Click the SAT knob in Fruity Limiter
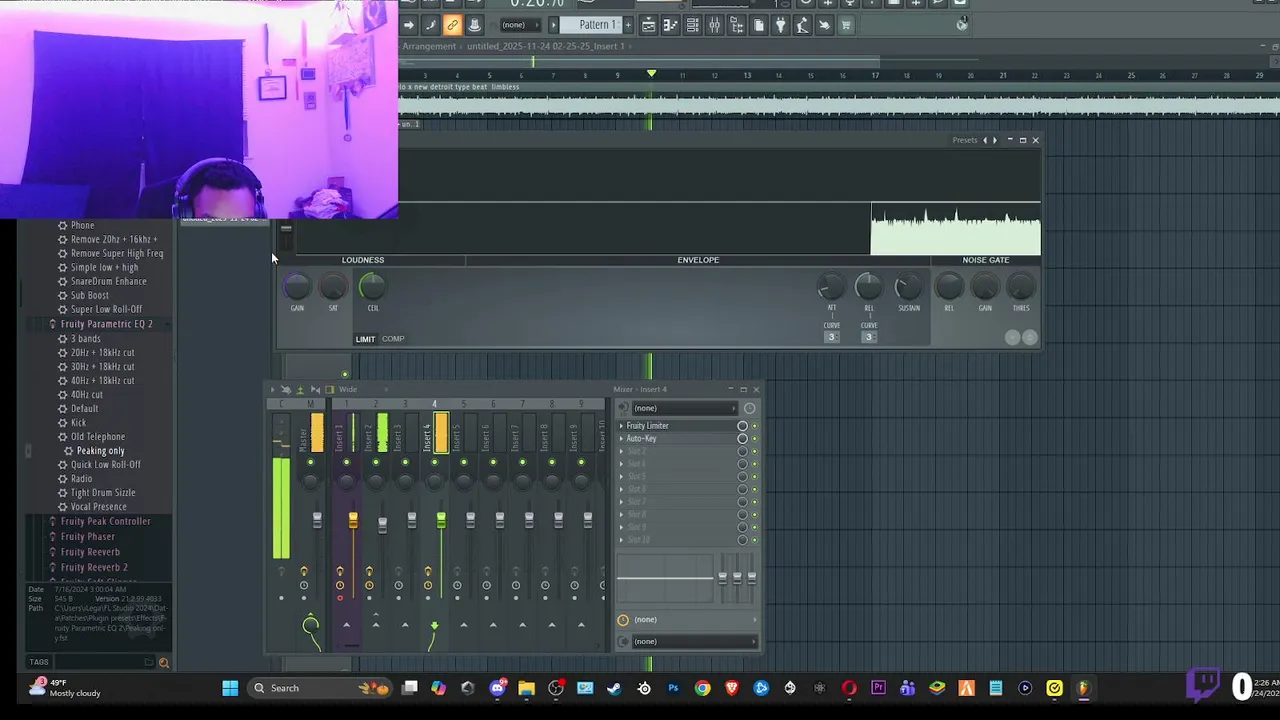The height and width of the screenshot is (720, 1280). point(333,287)
